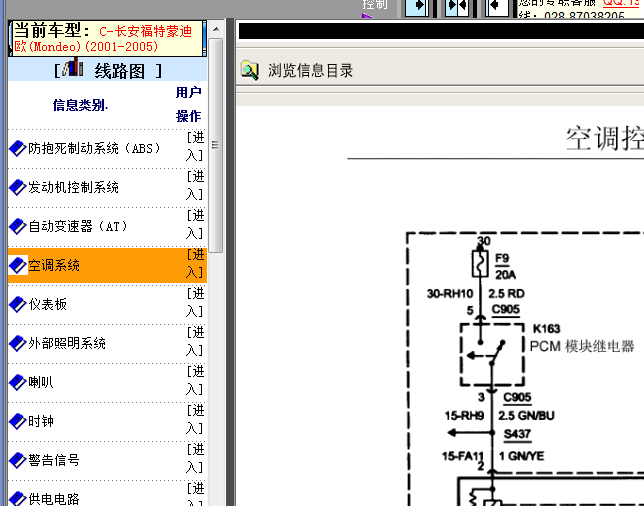Click the book icon beside 仪表板
This screenshot has height=506, width=644.
18,304
